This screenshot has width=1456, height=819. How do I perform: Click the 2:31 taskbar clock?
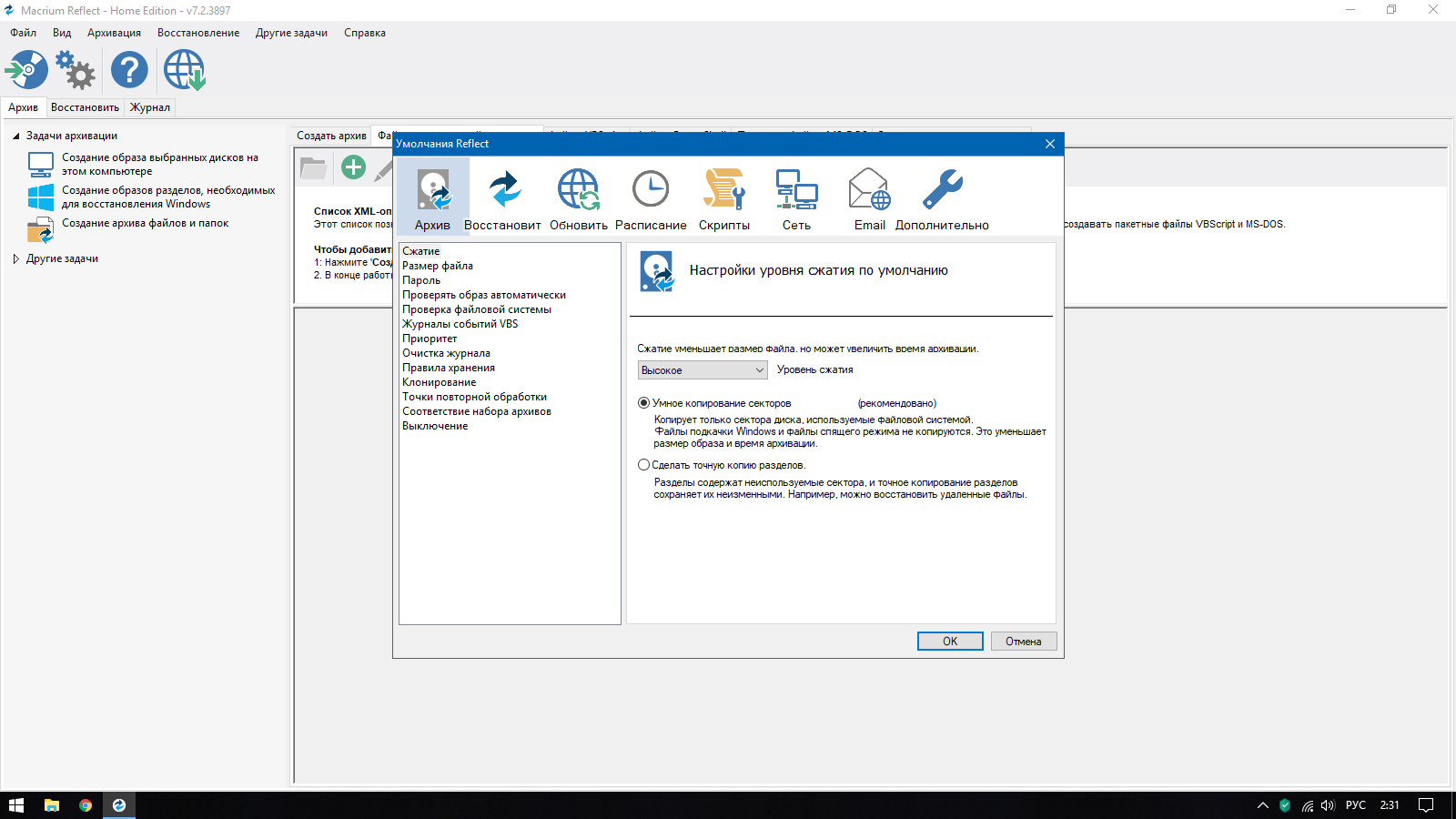pyautogui.click(x=1390, y=805)
